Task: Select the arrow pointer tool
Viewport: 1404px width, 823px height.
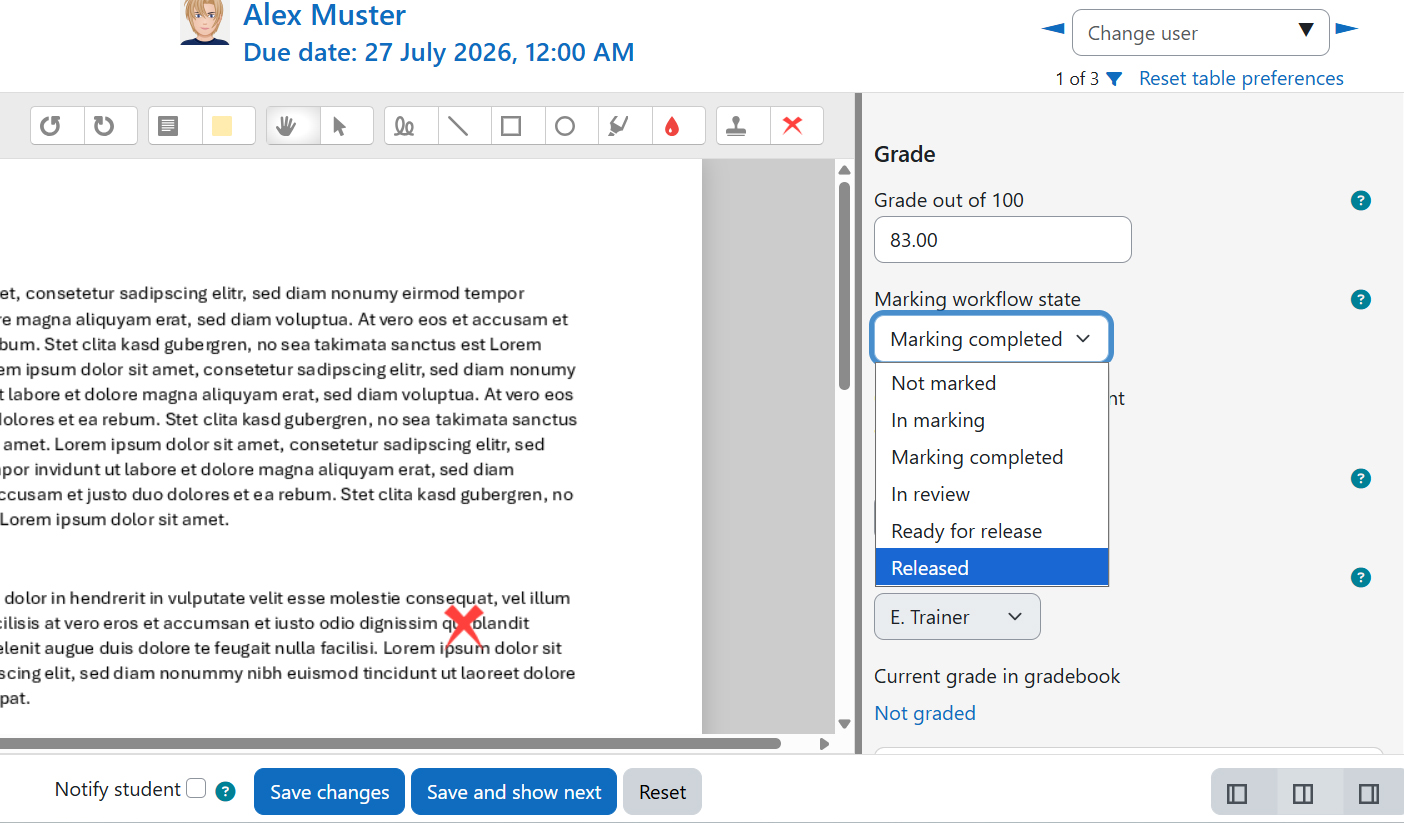Action: click(346, 126)
